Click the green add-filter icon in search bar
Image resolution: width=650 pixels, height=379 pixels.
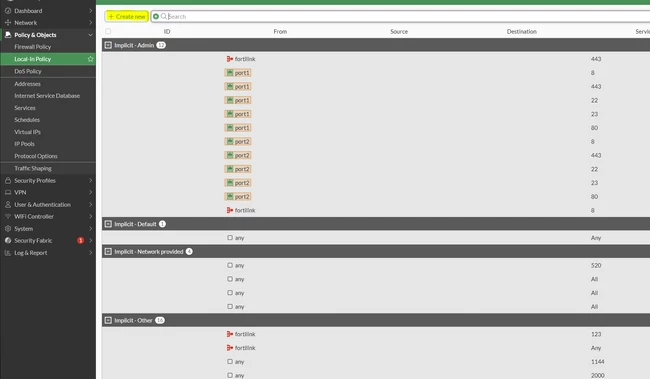[156, 17]
